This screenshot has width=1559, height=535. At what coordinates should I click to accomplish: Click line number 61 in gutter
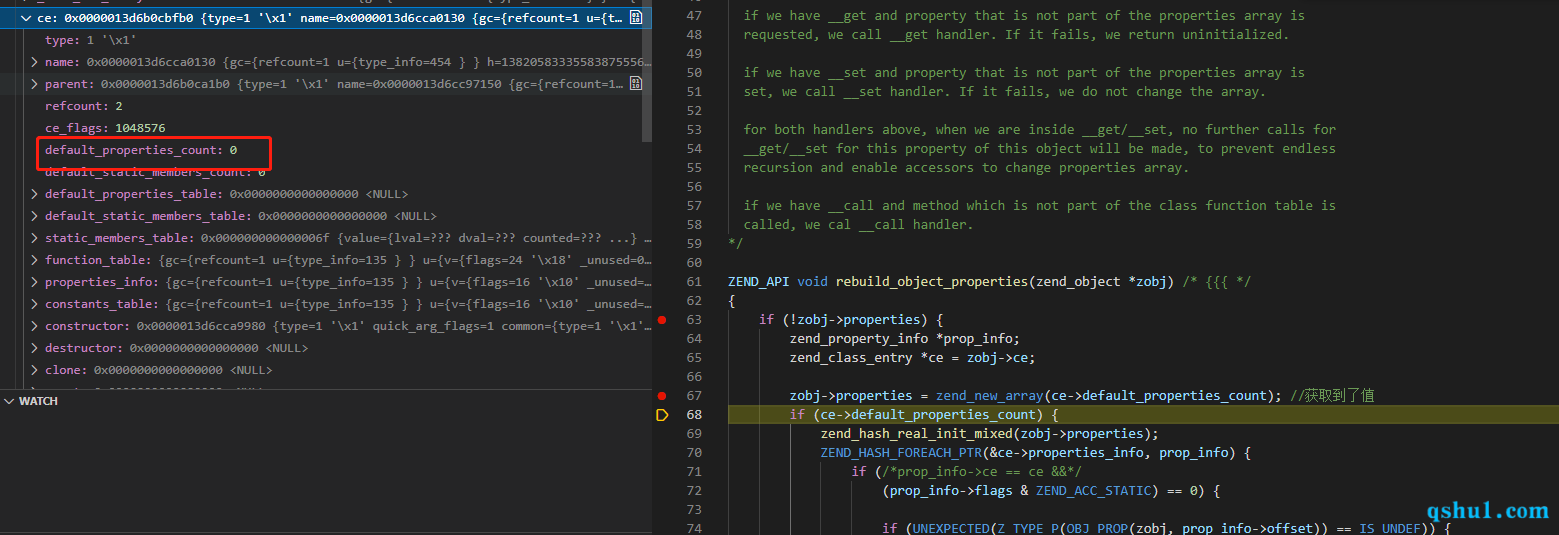click(694, 282)
